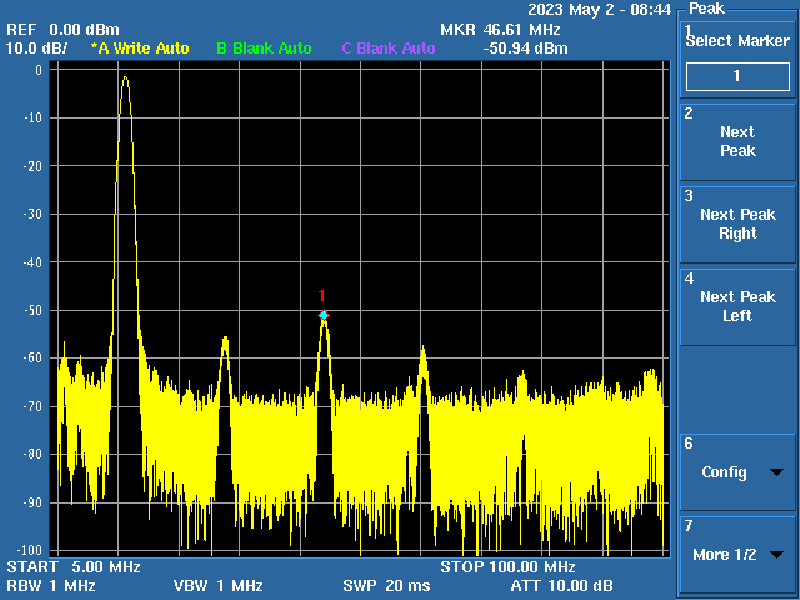This screenshot has width=800, height=600.
Task: Click the VBW 1 MHz setting
Action: point(218,586)
